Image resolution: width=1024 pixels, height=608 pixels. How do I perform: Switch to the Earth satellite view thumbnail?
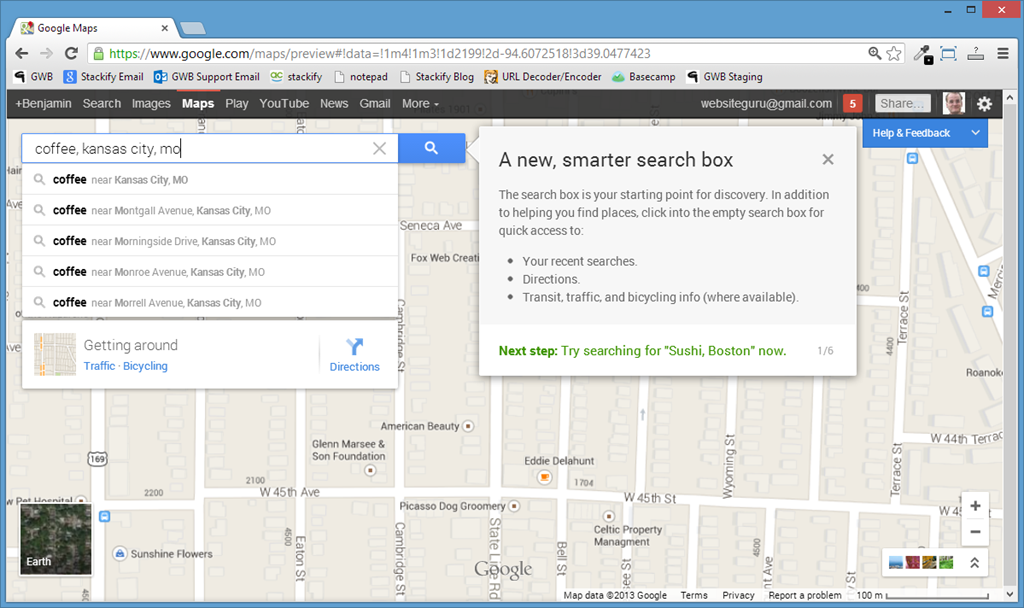[56, 539]
